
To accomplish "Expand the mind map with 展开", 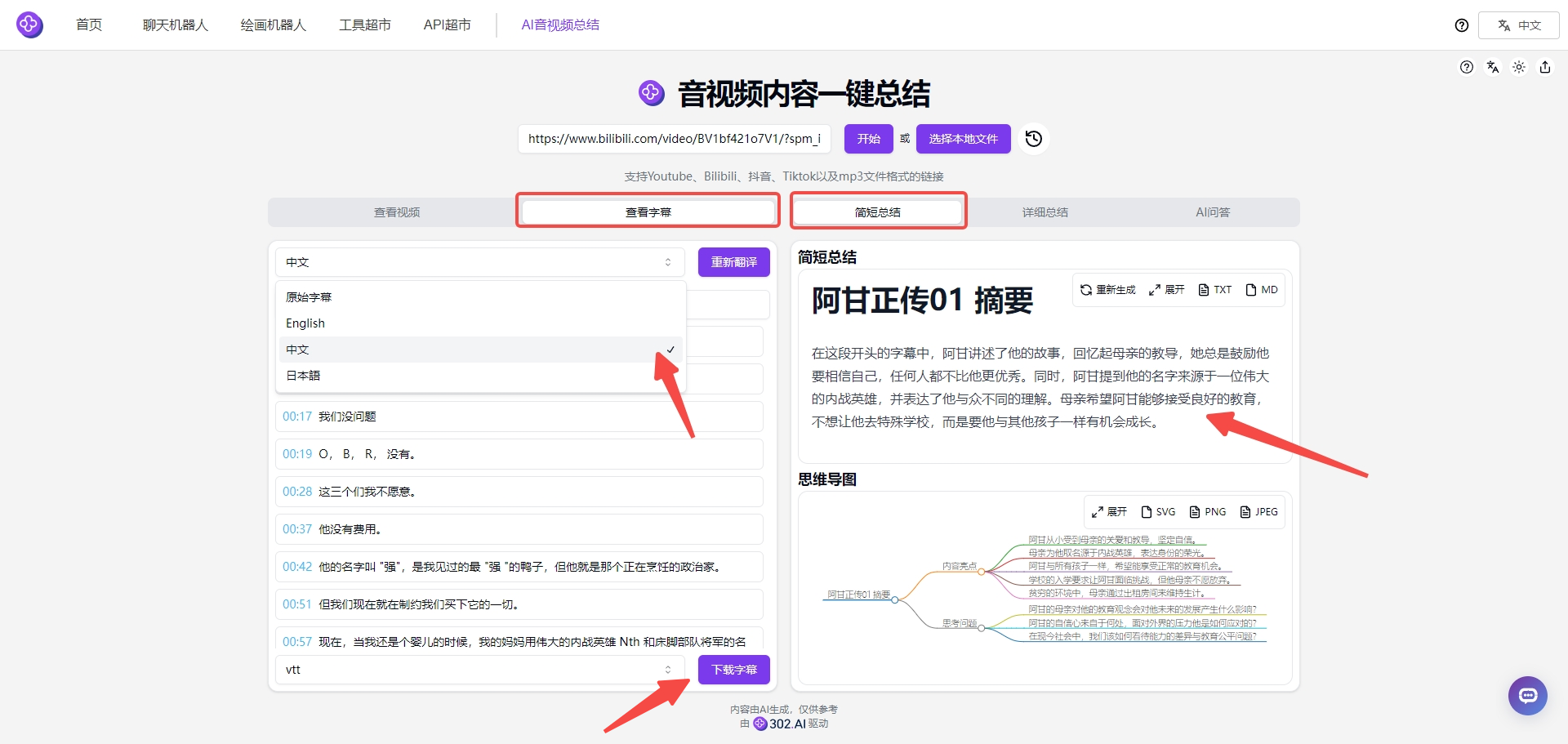I will (1109, 512).
